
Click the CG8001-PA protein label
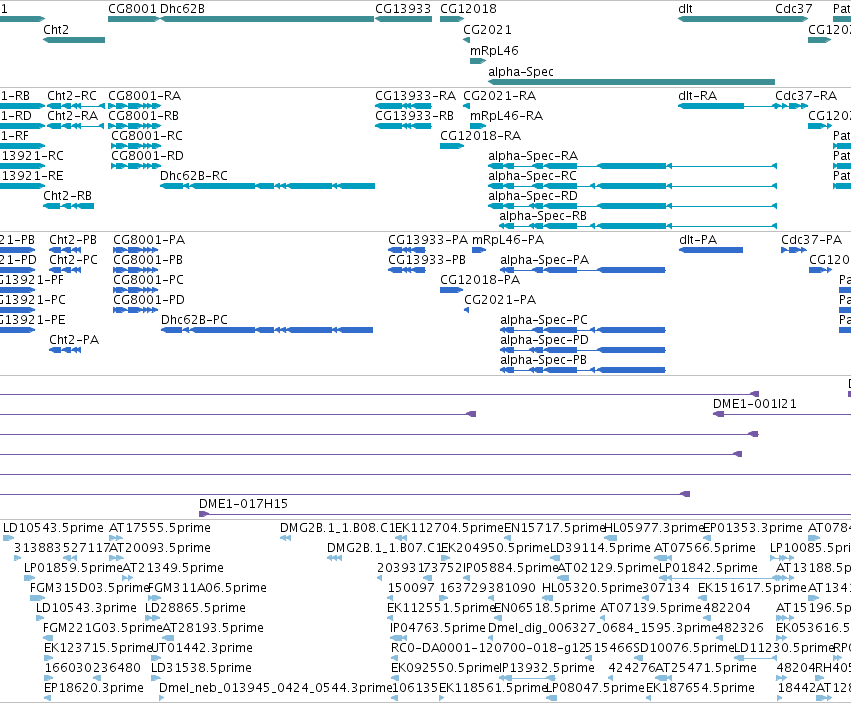click(149, 240)
